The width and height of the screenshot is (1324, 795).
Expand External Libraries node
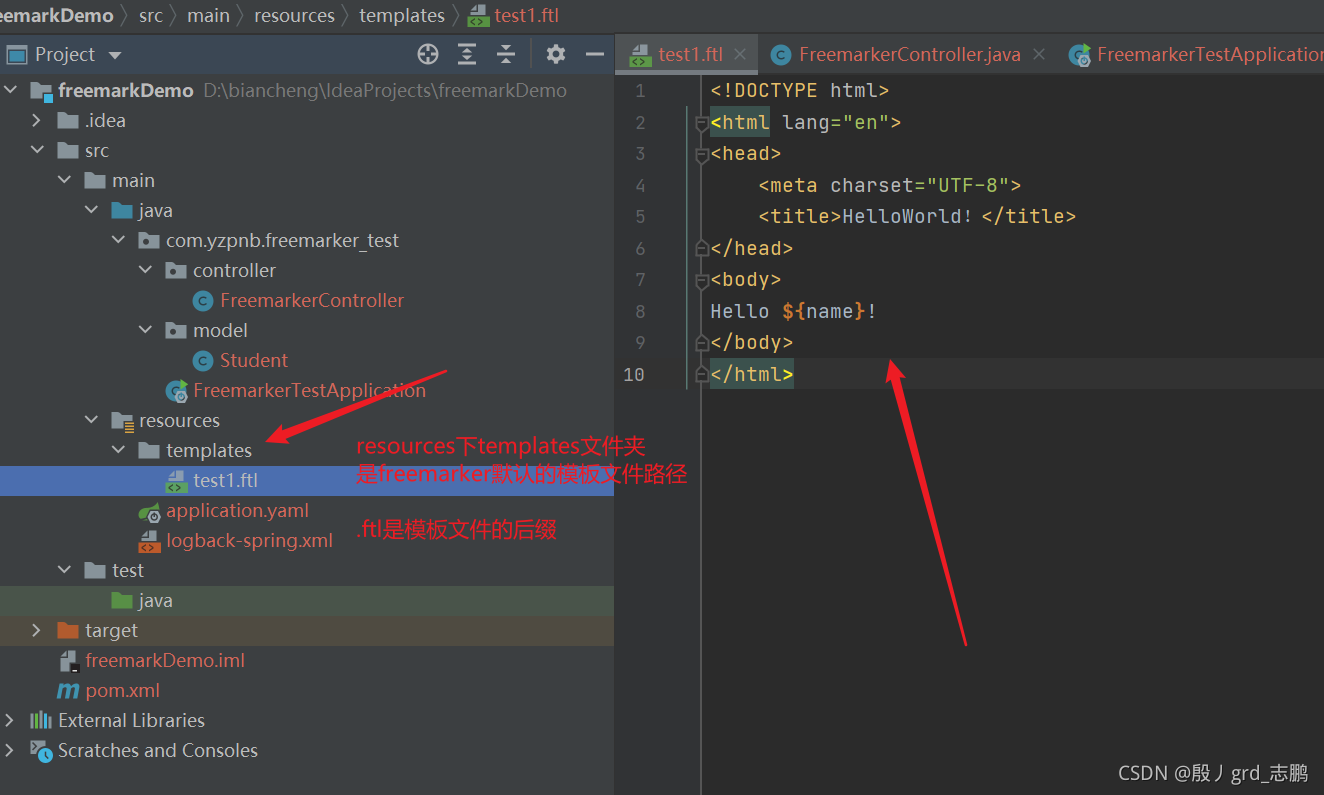pyautogui.click(x=10, y=720)
